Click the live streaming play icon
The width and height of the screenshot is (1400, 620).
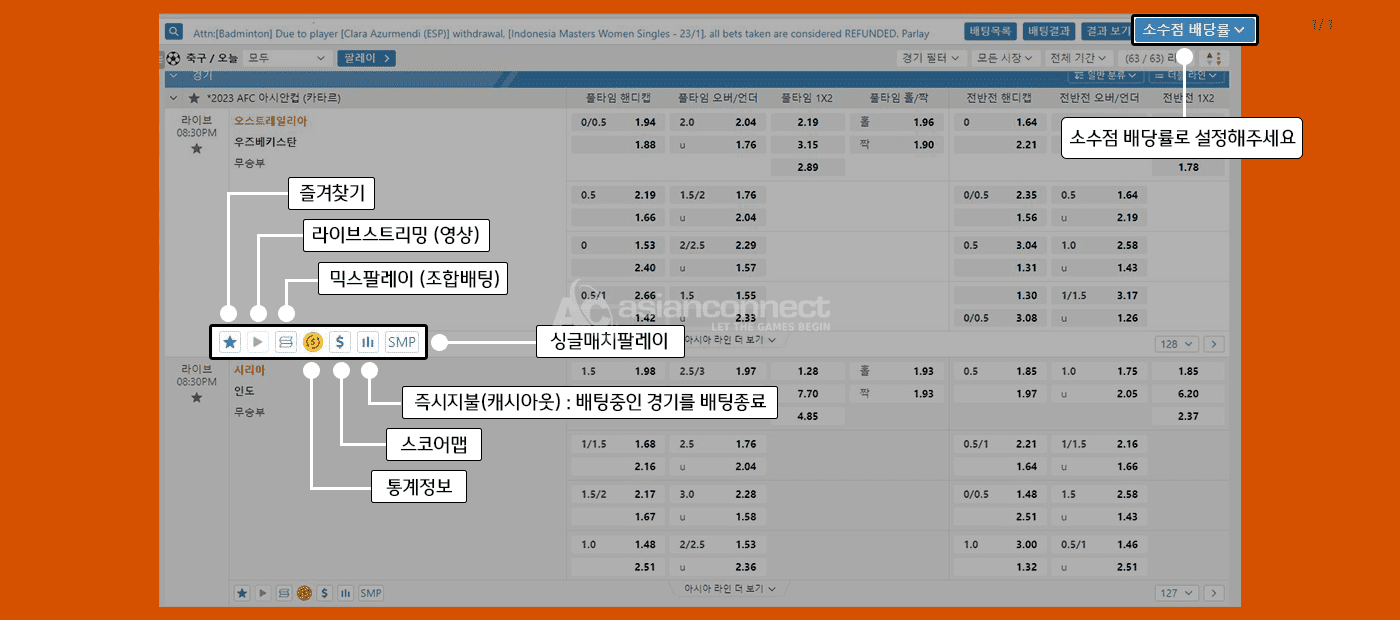(258, 342)
